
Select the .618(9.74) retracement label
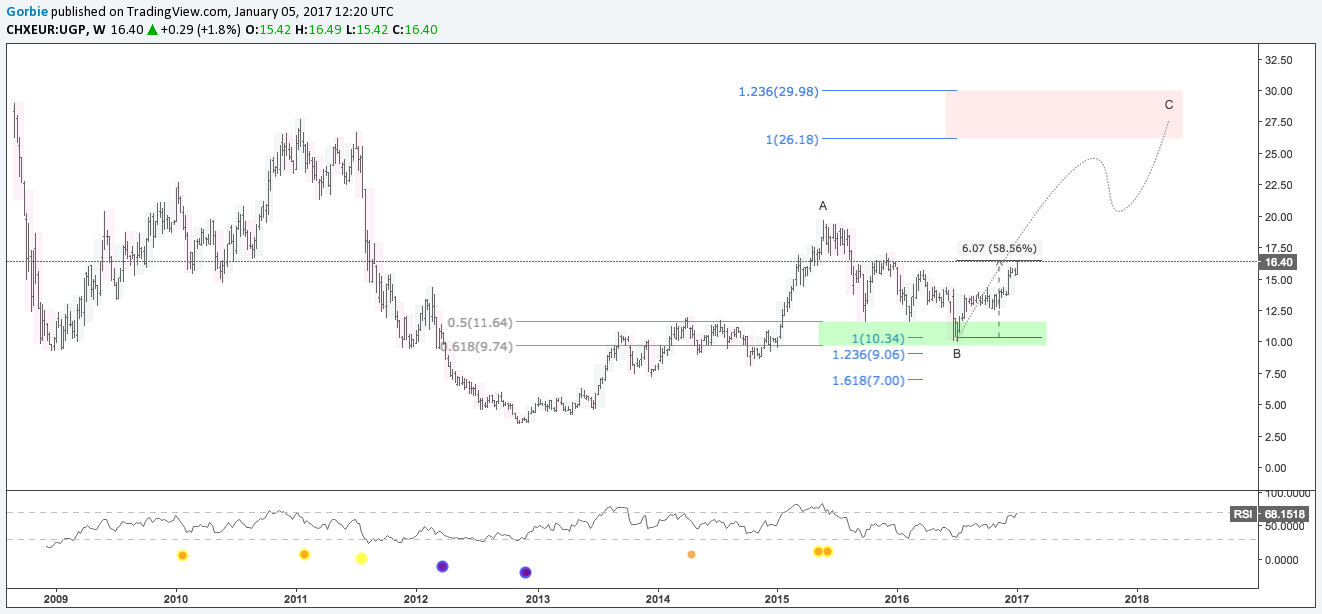477,346
